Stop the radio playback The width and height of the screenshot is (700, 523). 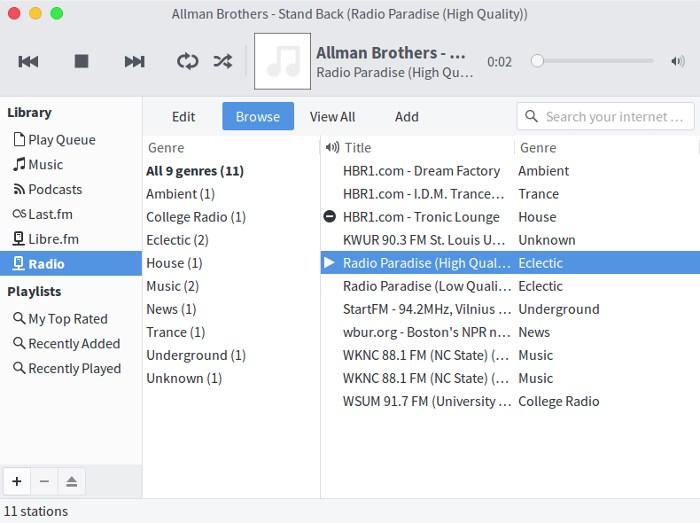point(82,62)
